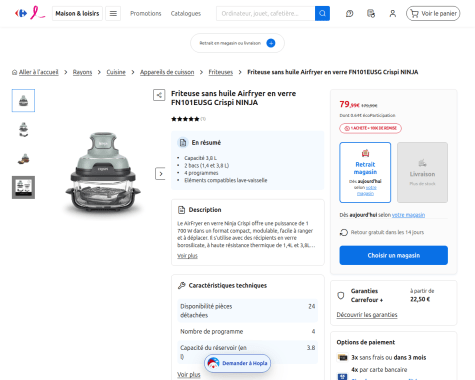
Task: Open the hamburger menu icon
Action: (113, 13)
